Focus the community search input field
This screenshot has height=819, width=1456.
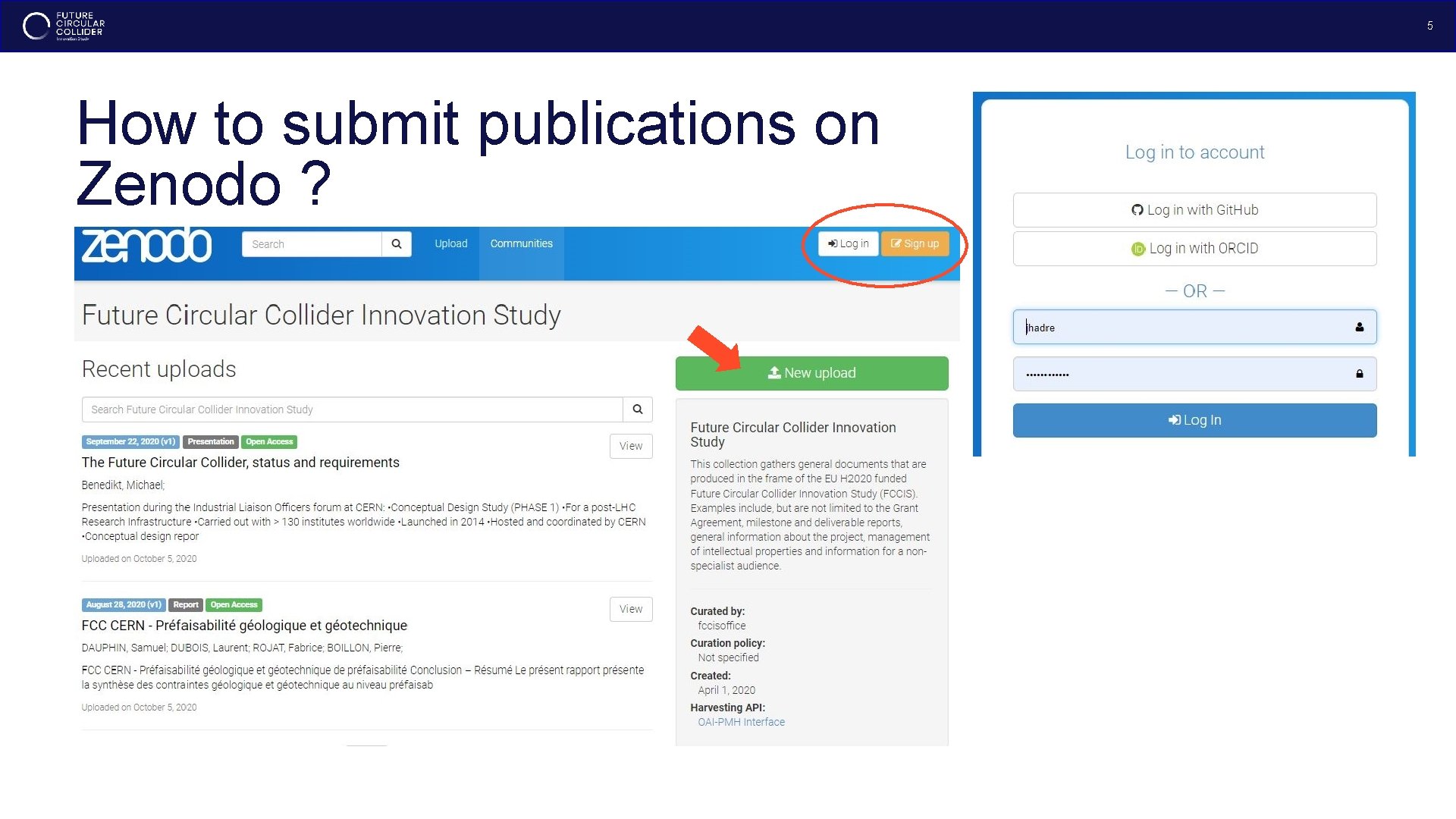(352, 409)
